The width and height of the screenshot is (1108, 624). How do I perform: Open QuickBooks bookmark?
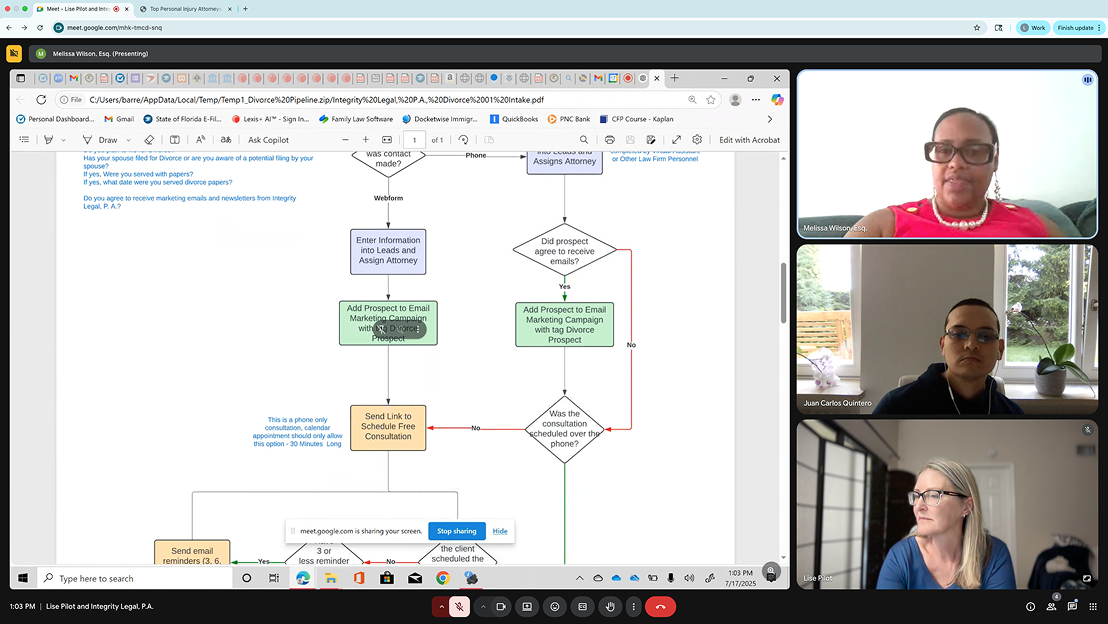(x=514, y=119)
